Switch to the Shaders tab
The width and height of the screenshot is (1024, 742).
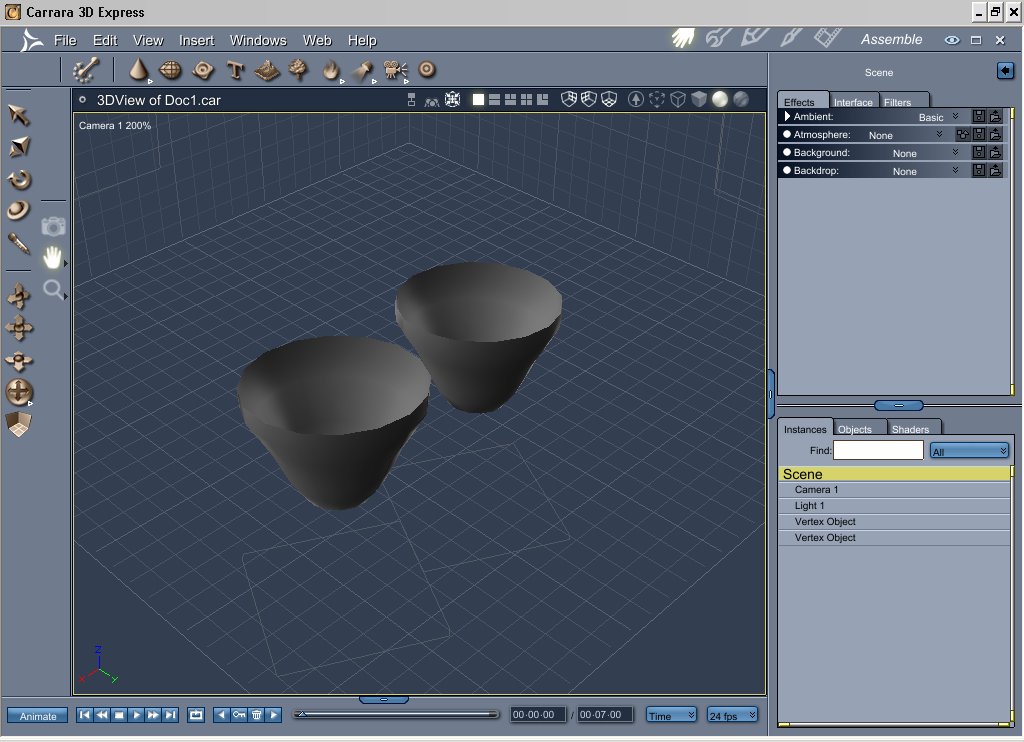tap(910, 429)
